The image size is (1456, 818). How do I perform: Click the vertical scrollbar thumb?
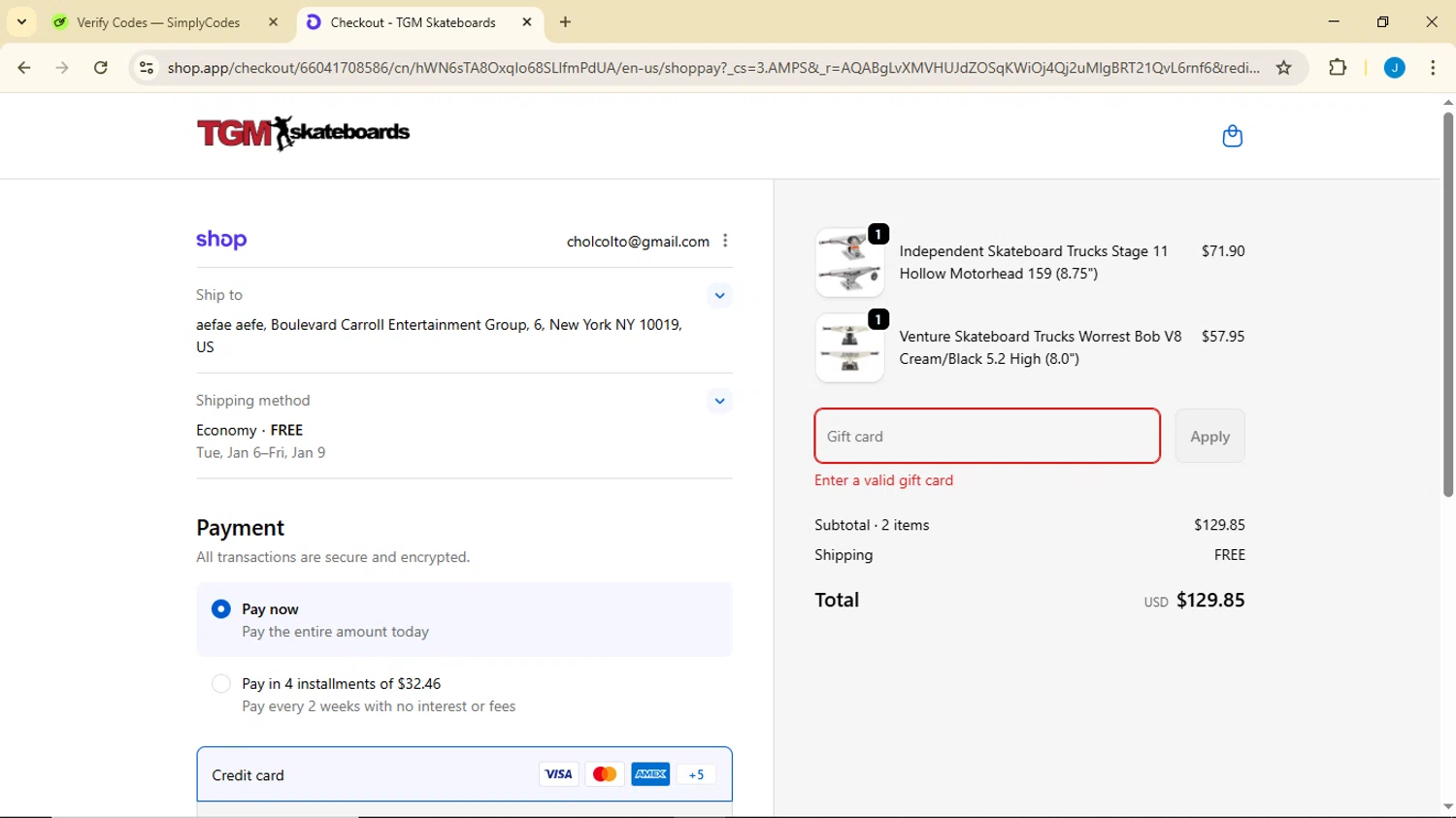pos(1448,305)
